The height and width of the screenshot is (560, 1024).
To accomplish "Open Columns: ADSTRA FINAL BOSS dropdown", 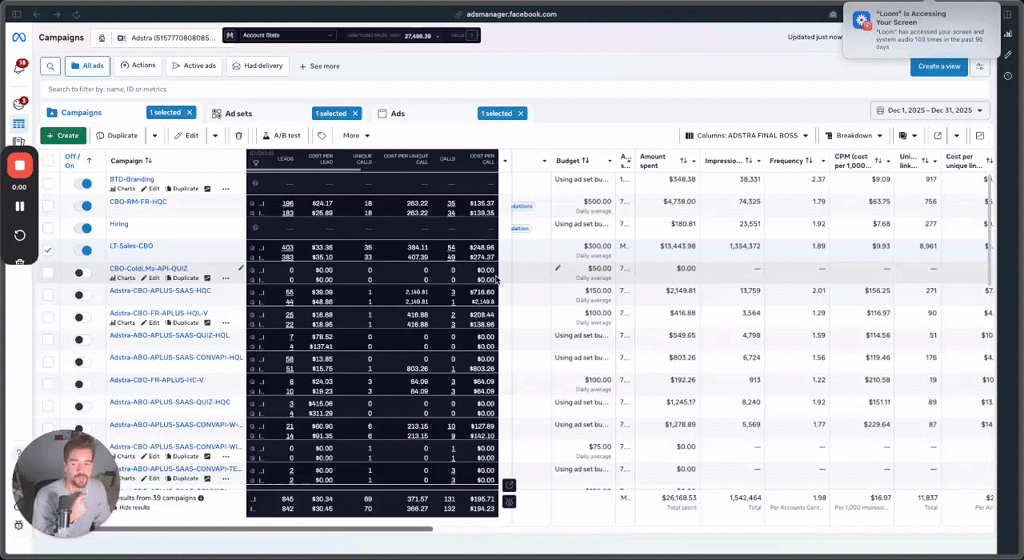I will coord(746,136).
